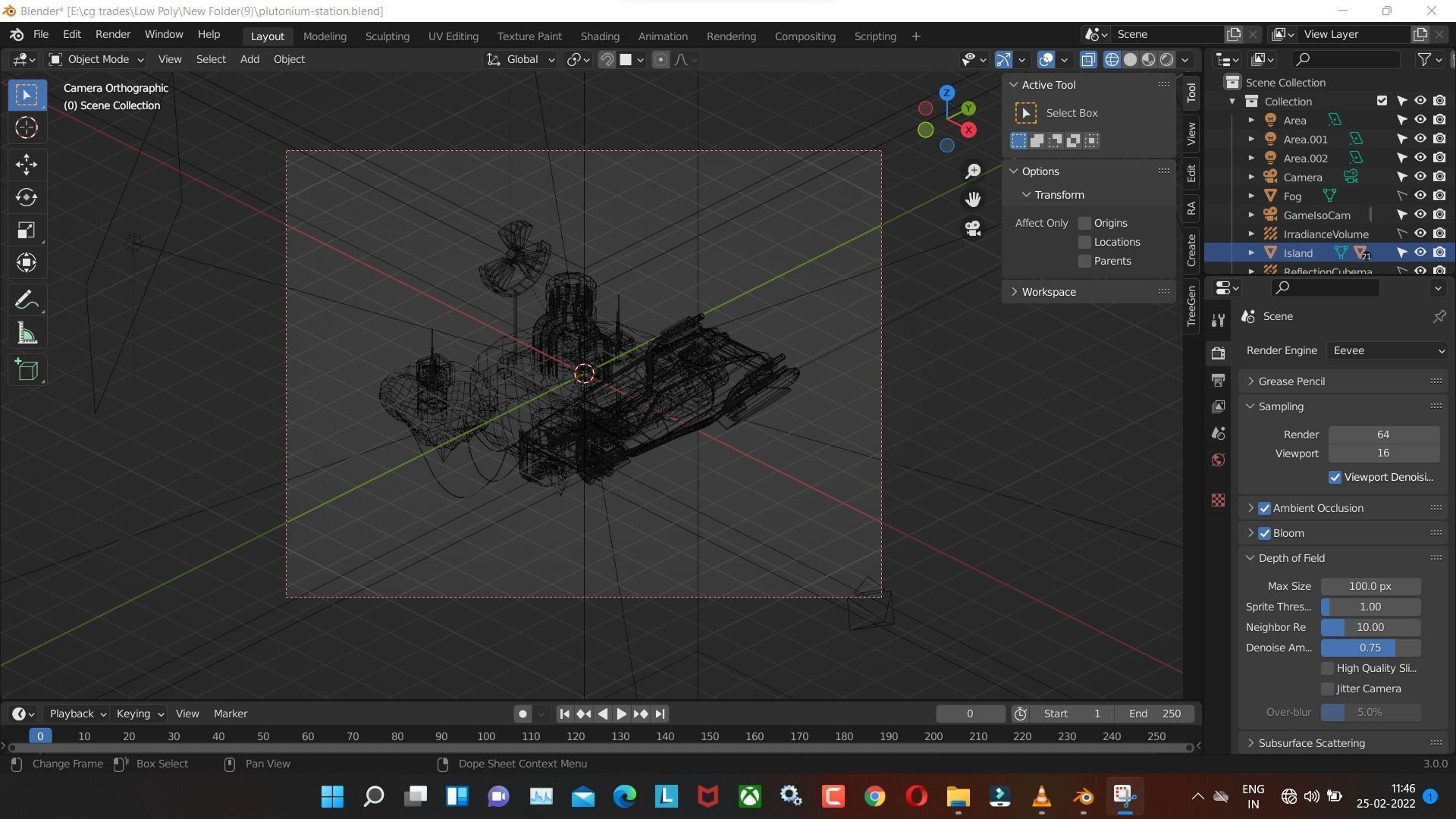Open the Render menu

tap(112, 34)
